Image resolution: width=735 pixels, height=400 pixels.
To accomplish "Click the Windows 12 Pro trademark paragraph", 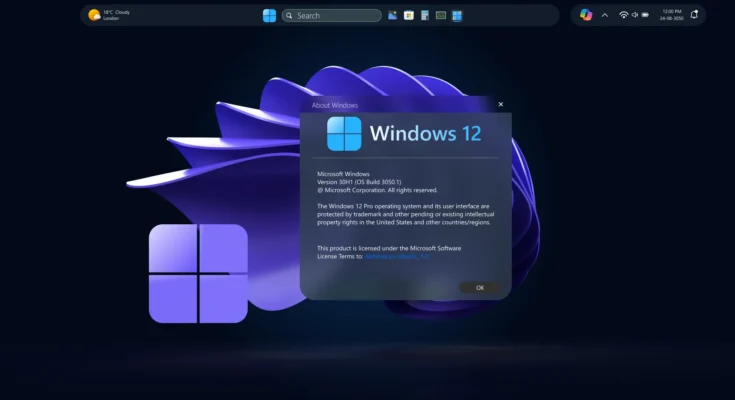I will [405, 214].
